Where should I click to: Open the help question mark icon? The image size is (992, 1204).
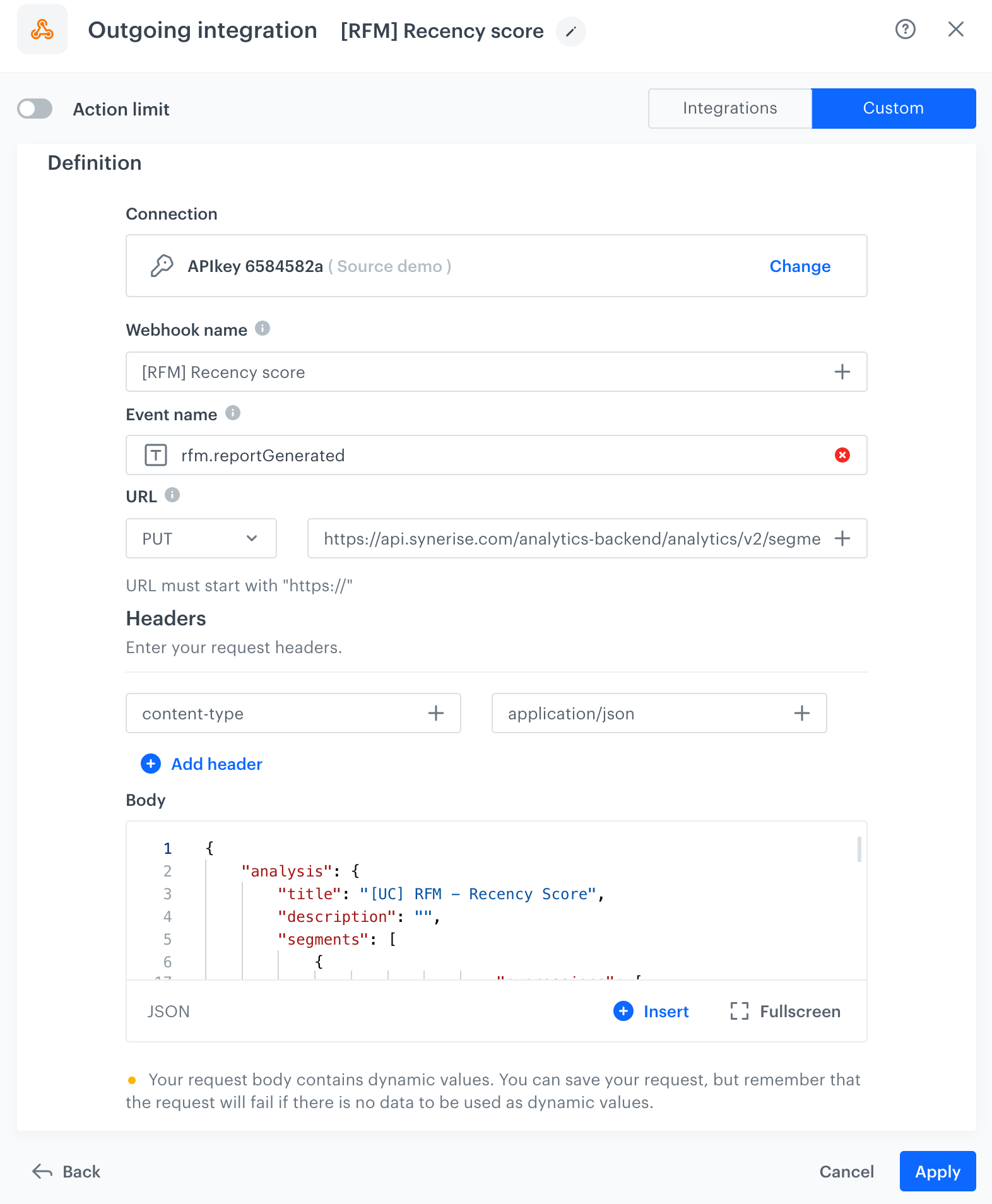905,29
